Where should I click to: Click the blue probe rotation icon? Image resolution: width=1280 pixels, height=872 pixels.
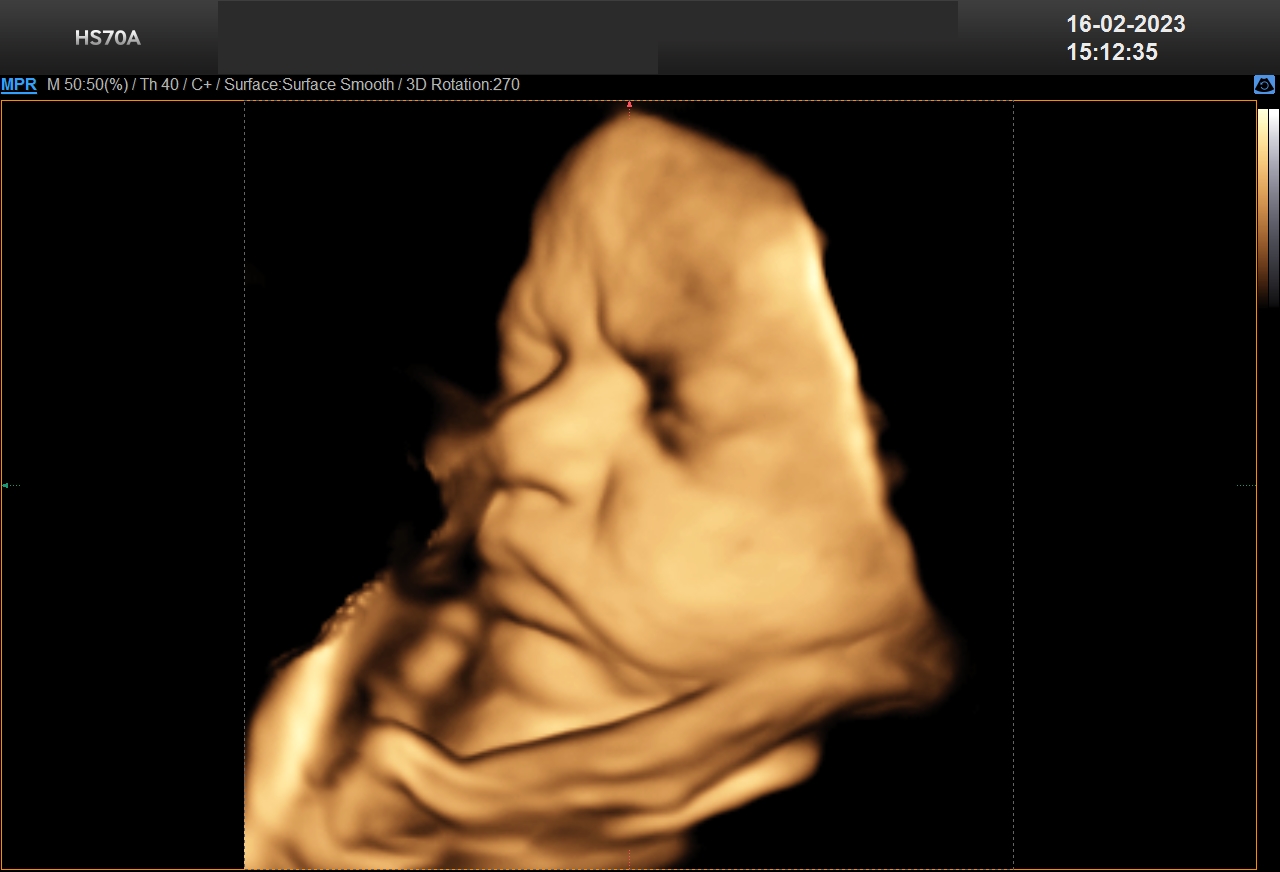[x=1264, y=85]
